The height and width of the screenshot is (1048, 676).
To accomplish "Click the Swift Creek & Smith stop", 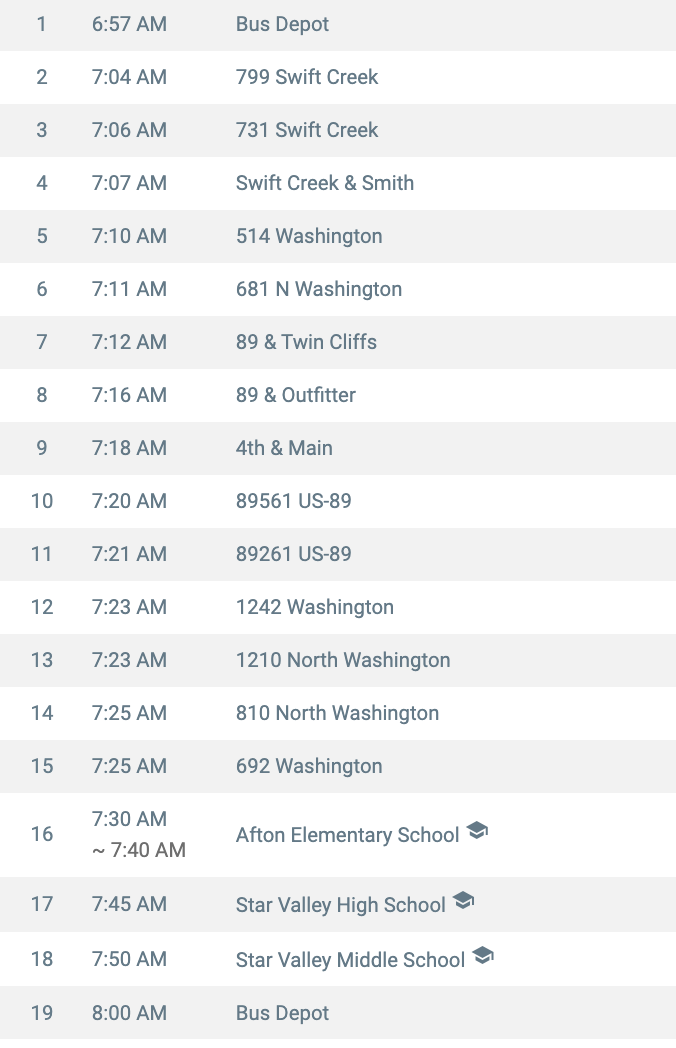I will (325, 183).
